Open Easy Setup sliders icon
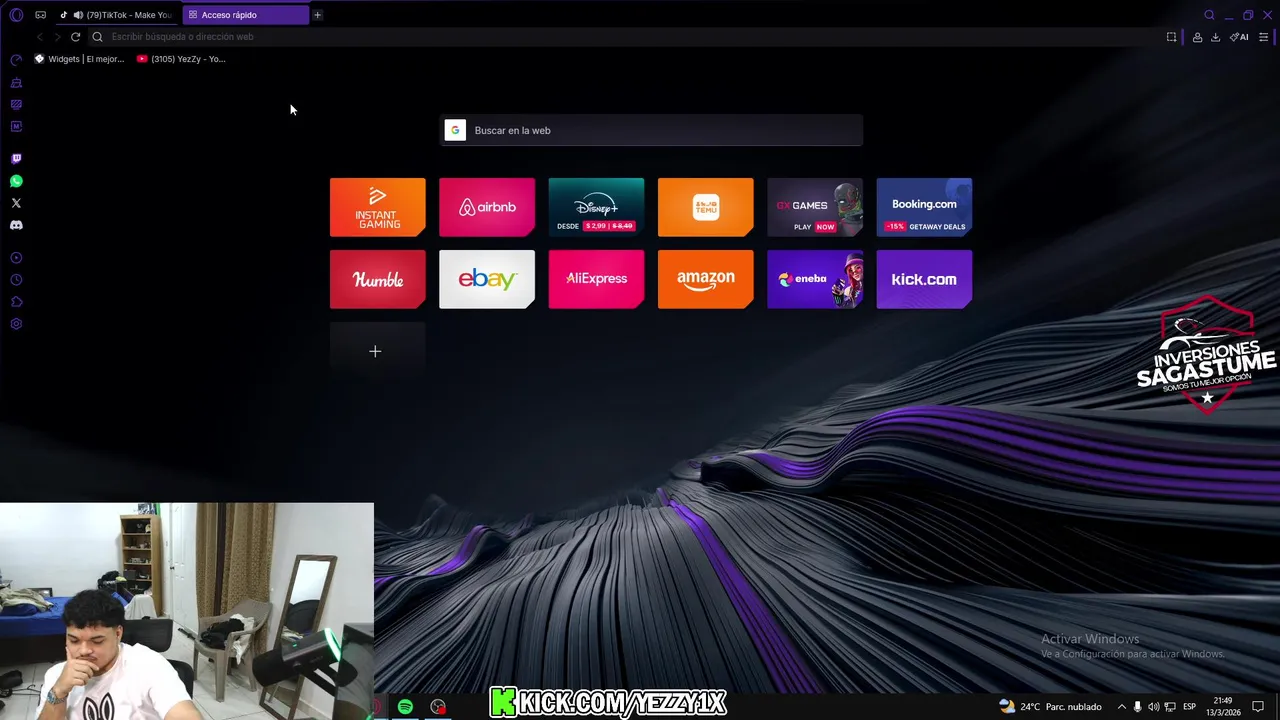This screenshot has height=720, width=1280. click(1263, 37)
